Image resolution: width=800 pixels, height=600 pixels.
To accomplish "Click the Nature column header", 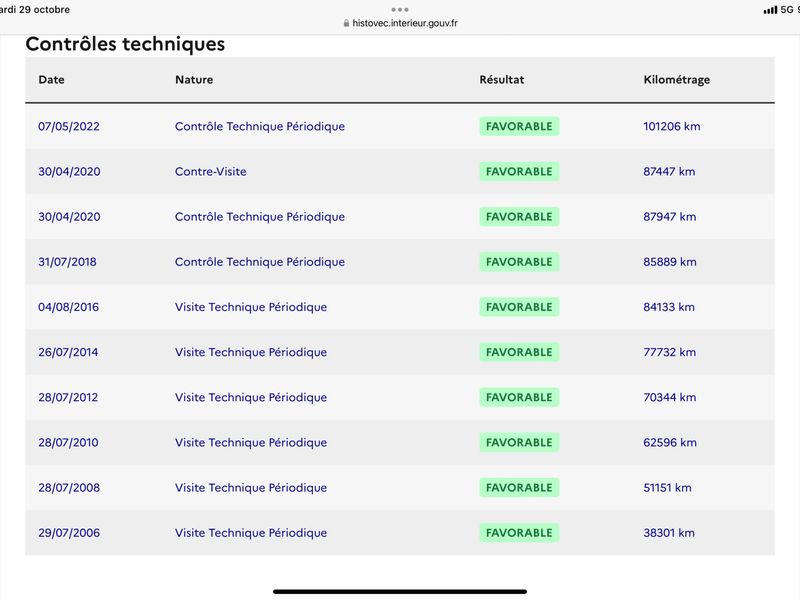I will (x=194, y=80).
